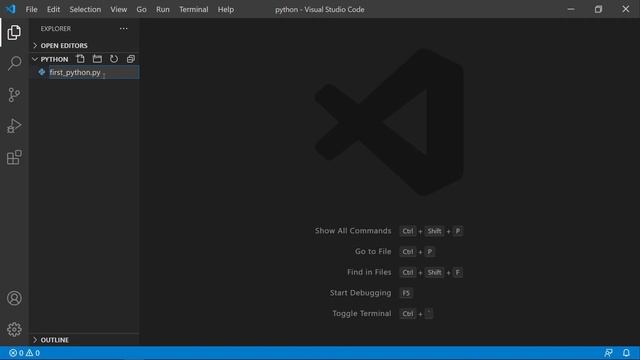Click the Toggle Terminal label

tap(362, 313)
